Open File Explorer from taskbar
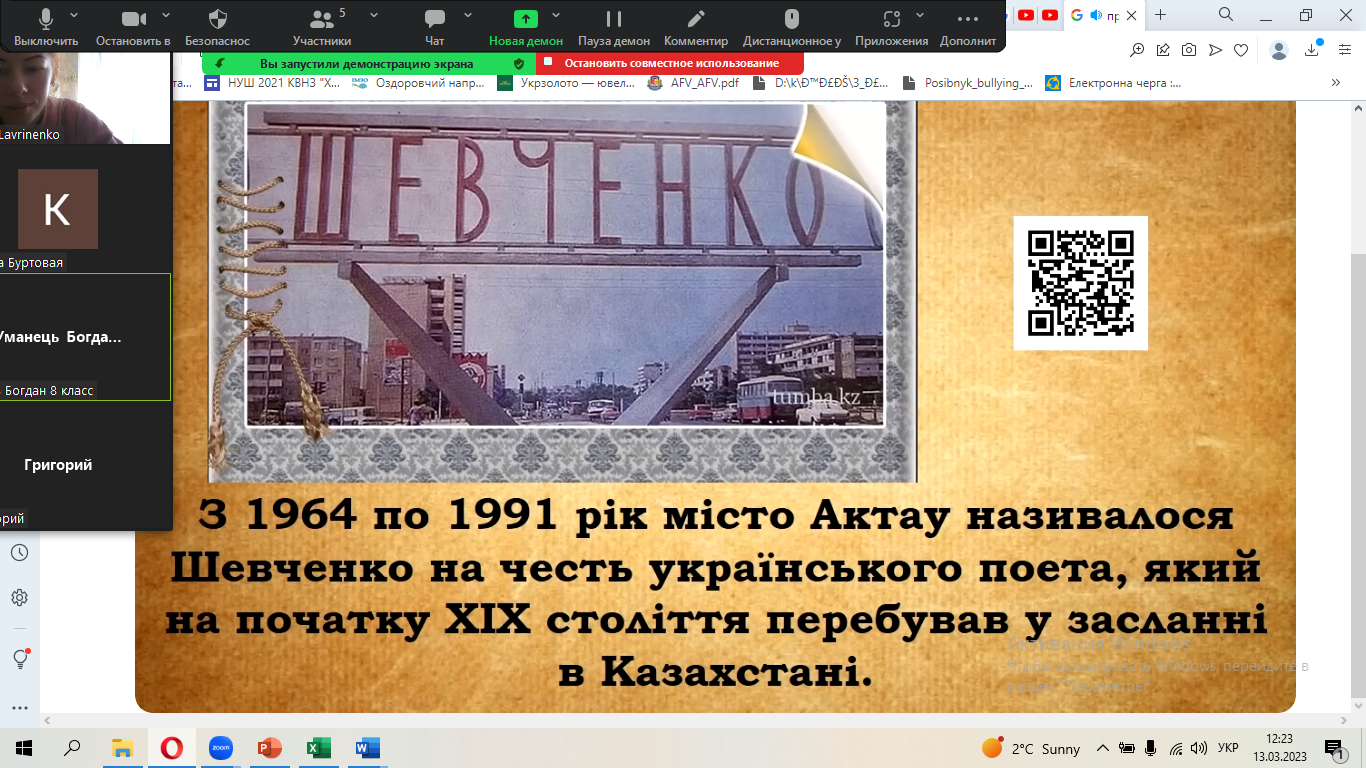This screenshot has width=1366, height=768. coord(122,747)
